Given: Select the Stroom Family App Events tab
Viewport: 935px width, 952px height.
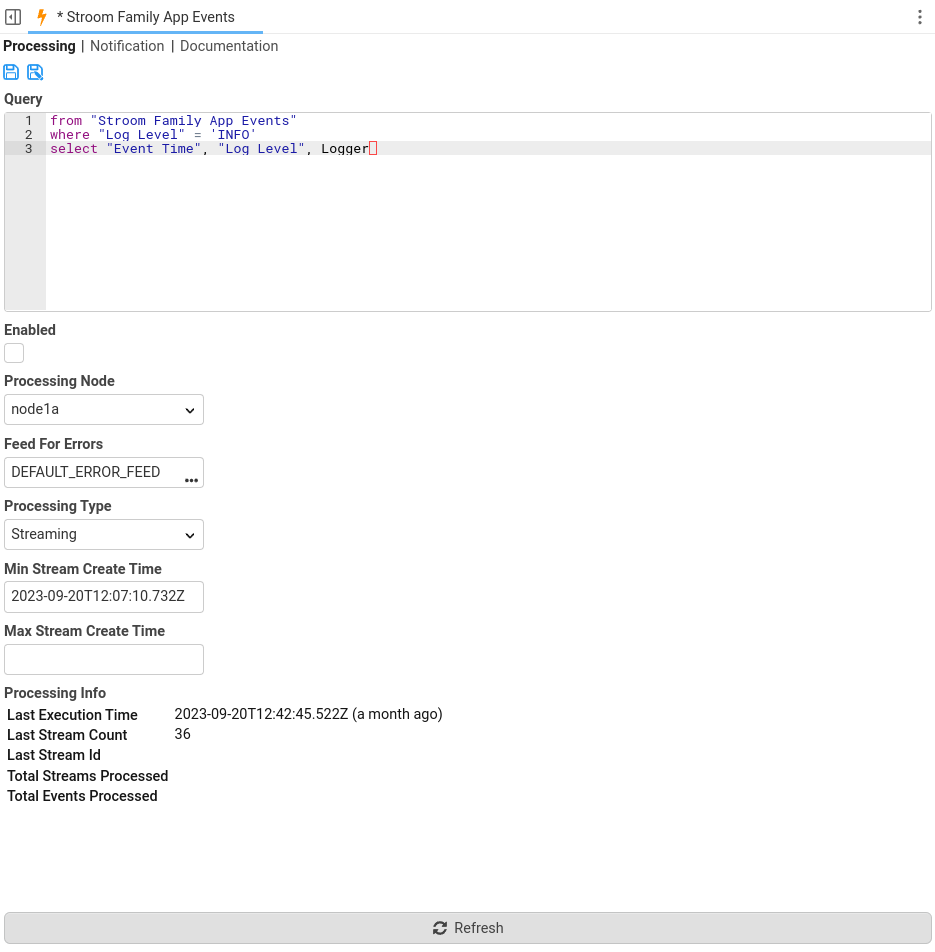Looking at the screenshot, I should (150, 17).
